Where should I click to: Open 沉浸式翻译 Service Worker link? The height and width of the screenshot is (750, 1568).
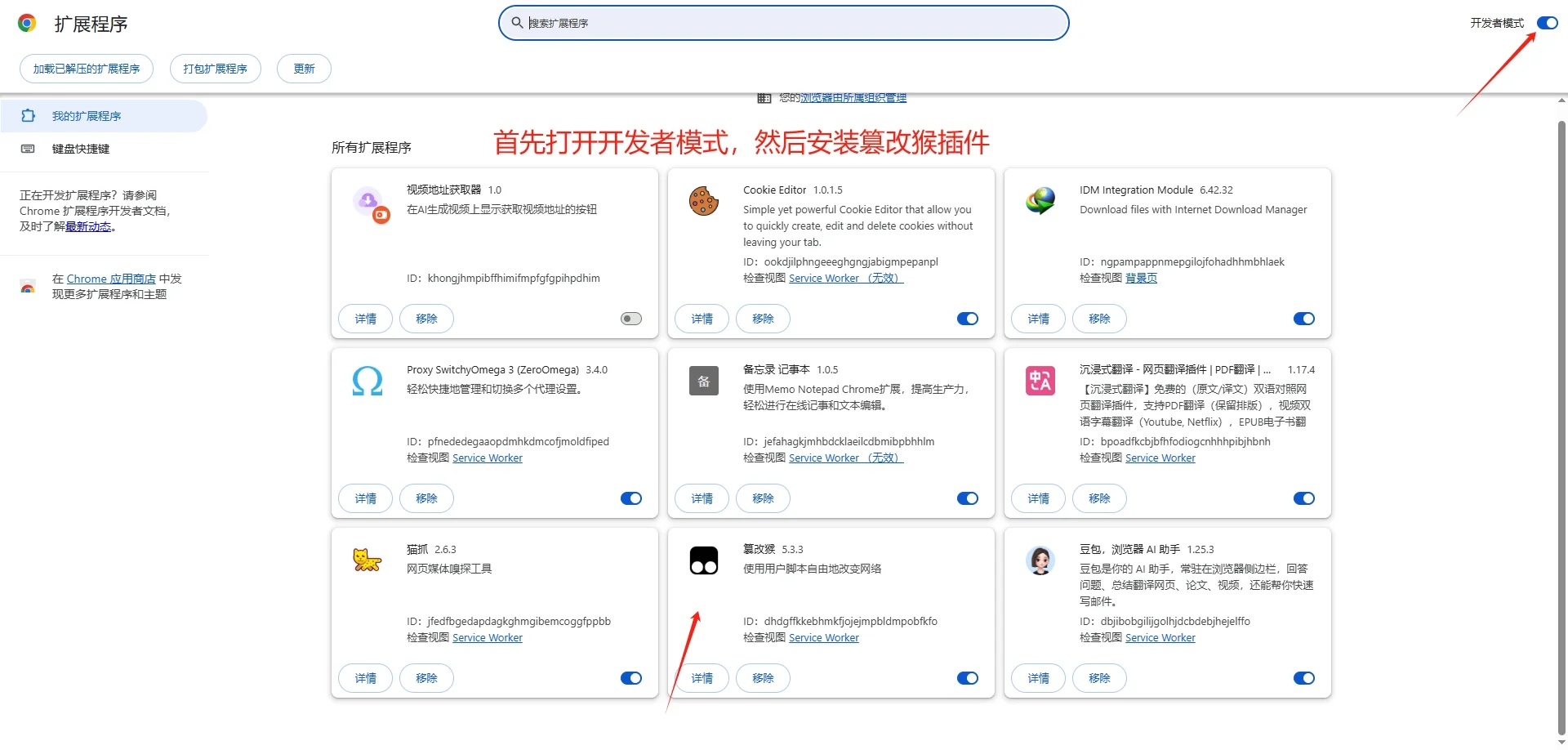1160,458
